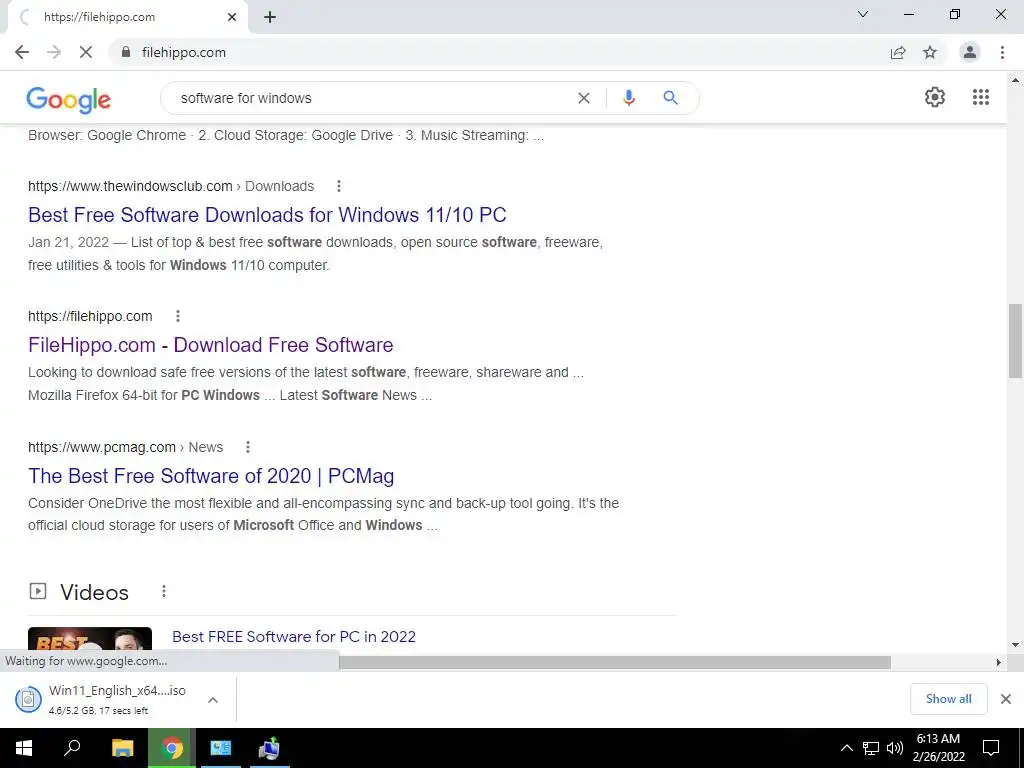Share this page via toolbar icon

point(898,52)
